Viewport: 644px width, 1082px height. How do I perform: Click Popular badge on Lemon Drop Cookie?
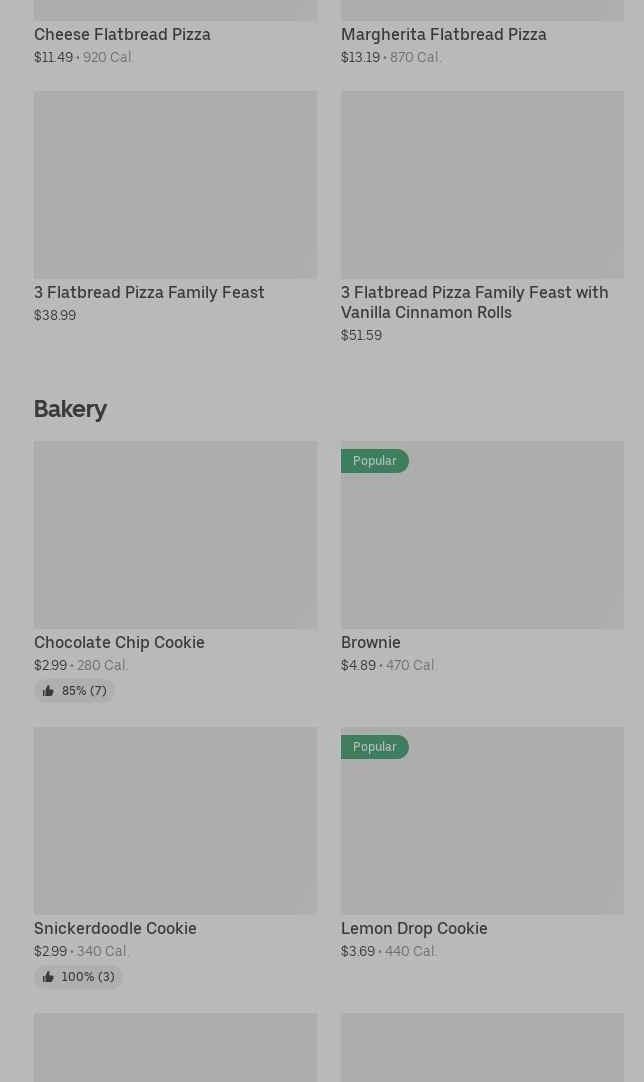click(375, 747)
